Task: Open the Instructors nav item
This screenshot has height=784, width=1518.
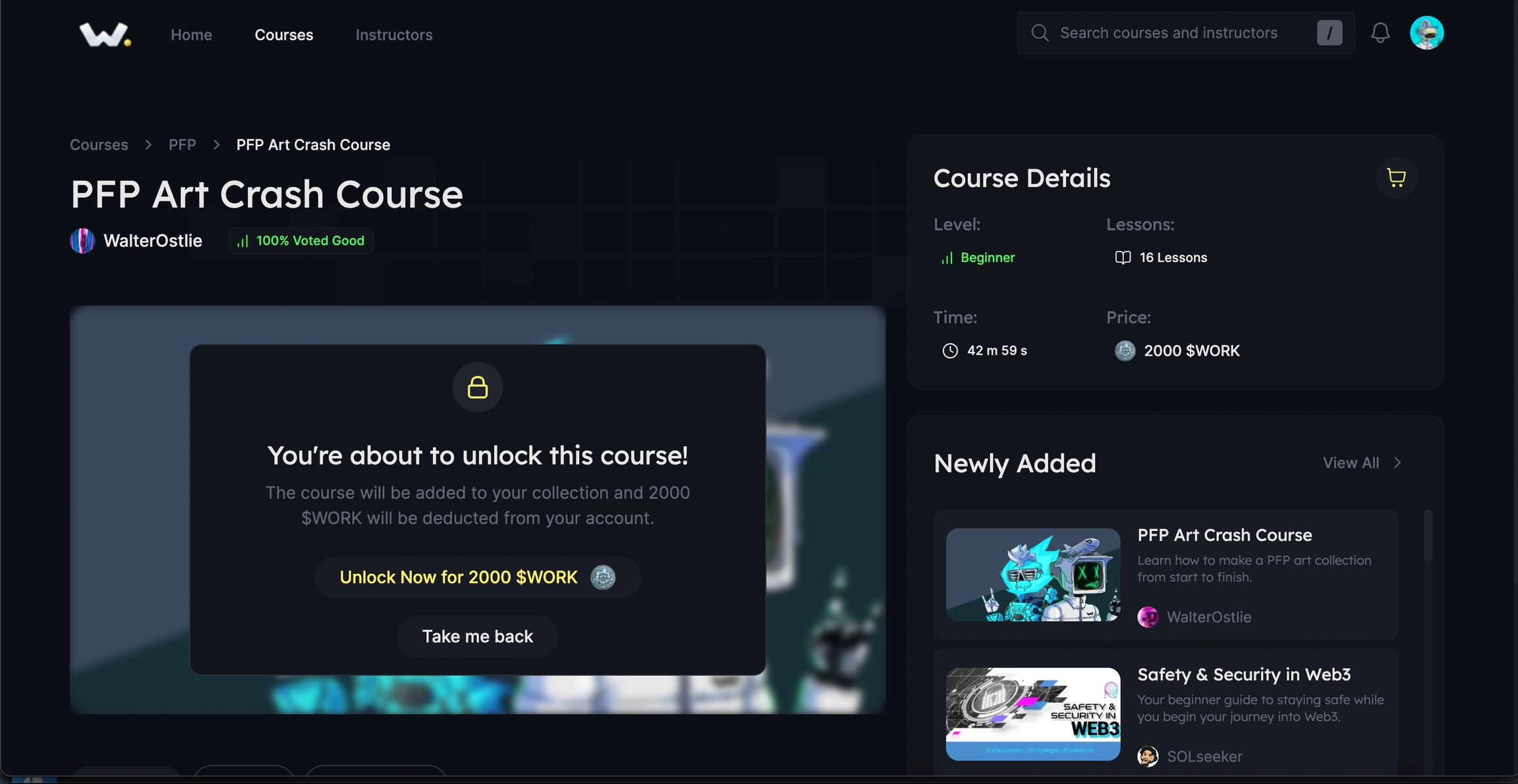Action: (x=394, y=35)
